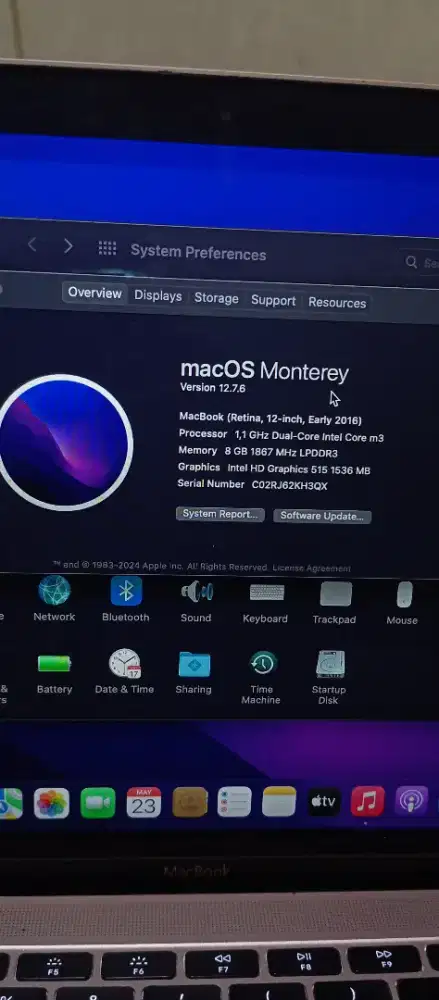439x1000 pixels.
Task: Open Notes from the Dock
Action: click(x=279, y=801)
